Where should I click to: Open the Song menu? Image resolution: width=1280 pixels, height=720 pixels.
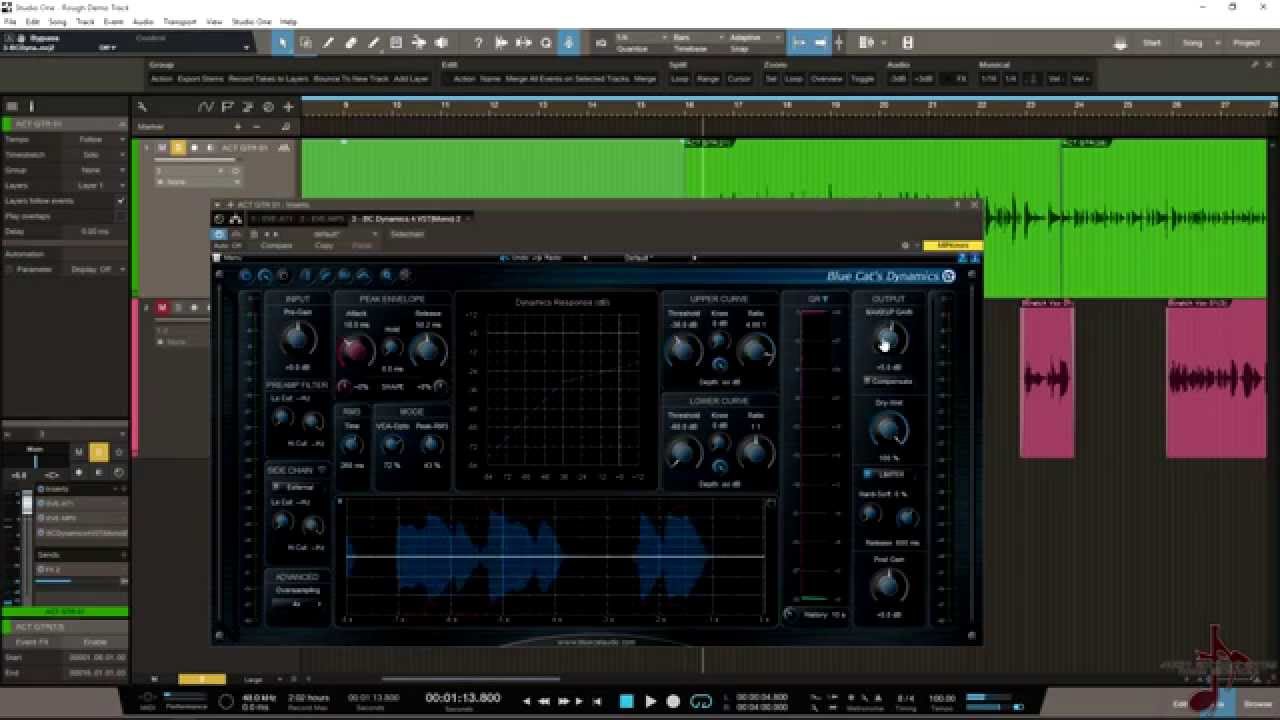click(x=58, y=21)
